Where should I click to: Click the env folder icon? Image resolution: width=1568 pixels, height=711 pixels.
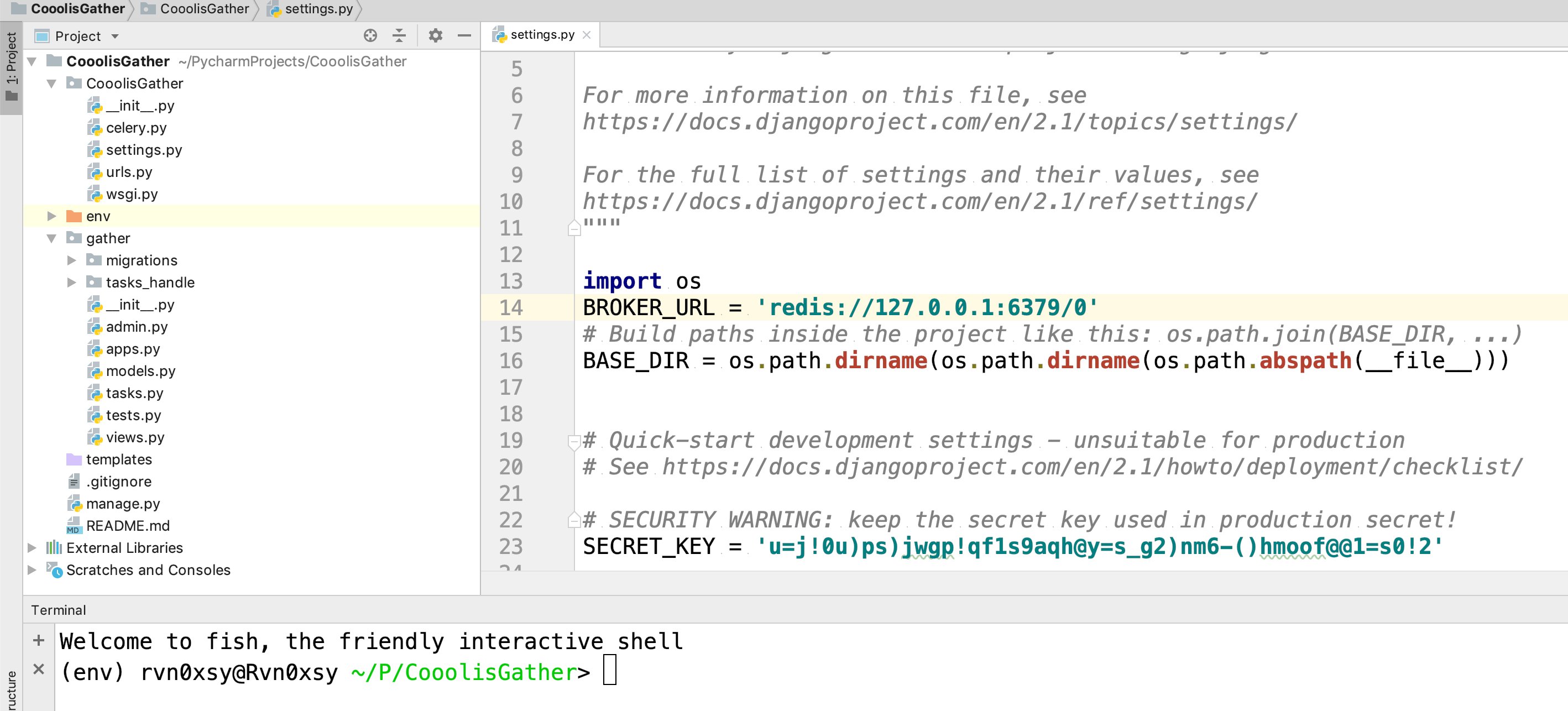[x=74, y=216]
